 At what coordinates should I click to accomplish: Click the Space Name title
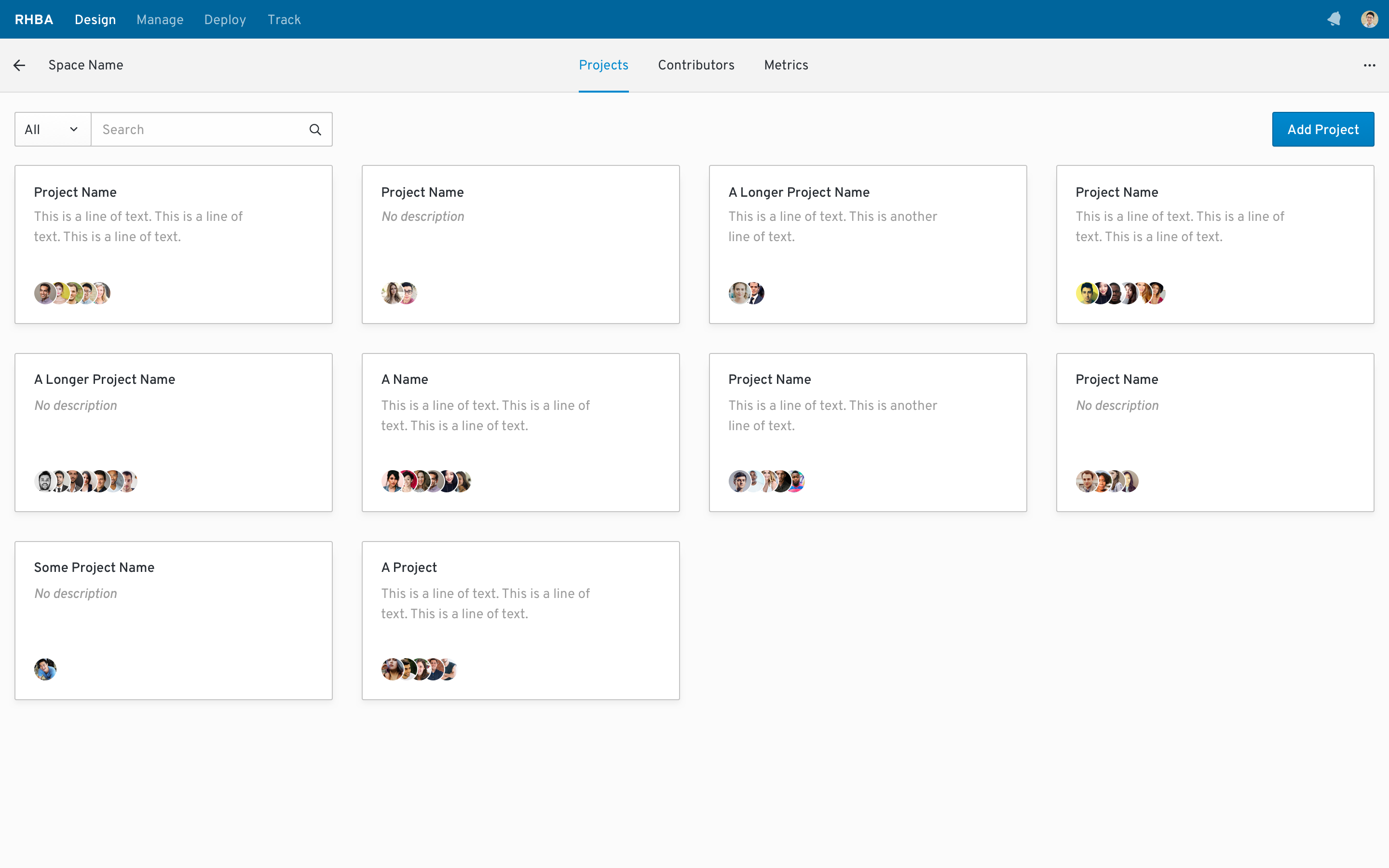point(85,66)
